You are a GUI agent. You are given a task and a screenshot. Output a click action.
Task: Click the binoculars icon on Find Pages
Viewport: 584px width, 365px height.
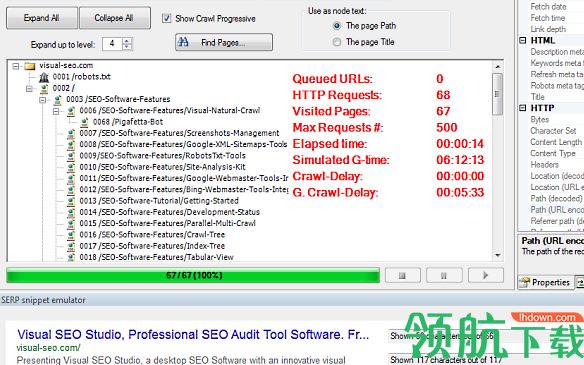183,42
